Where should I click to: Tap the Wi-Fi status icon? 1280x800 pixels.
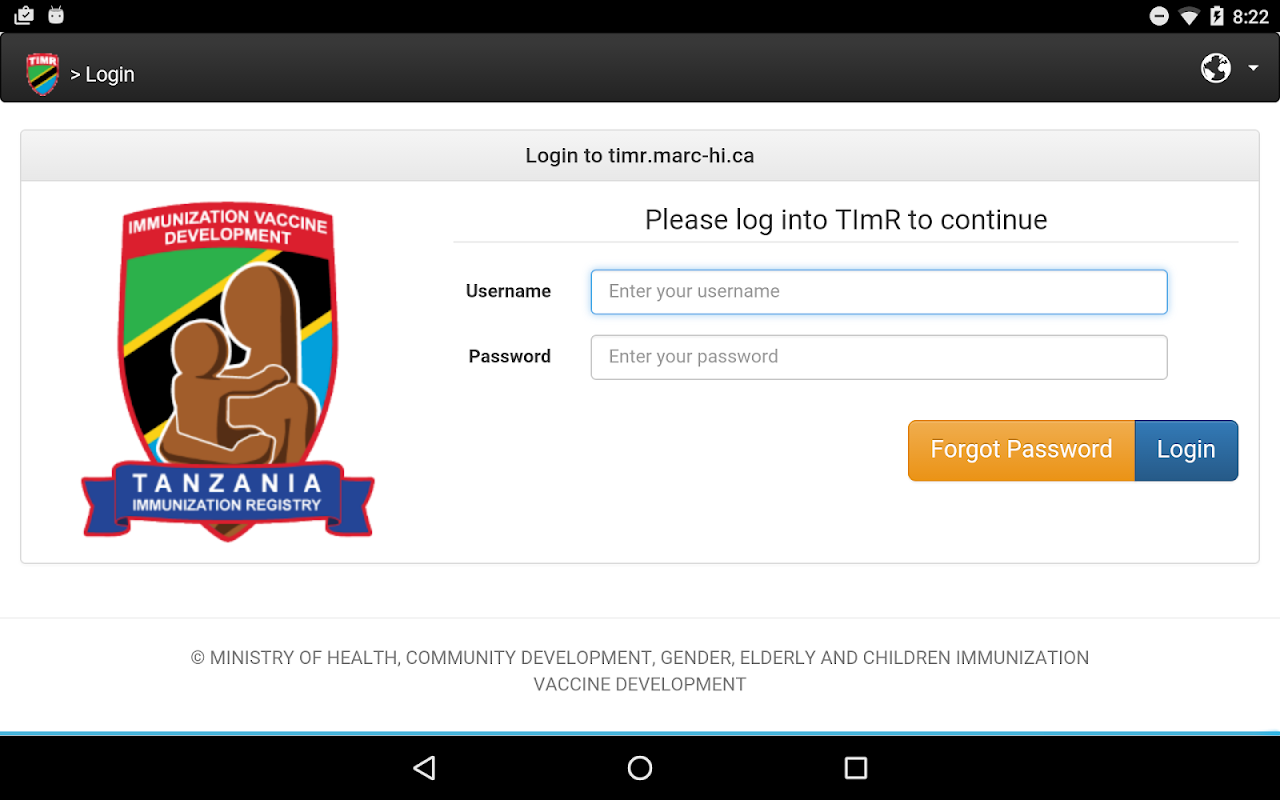click(1189, 16)
